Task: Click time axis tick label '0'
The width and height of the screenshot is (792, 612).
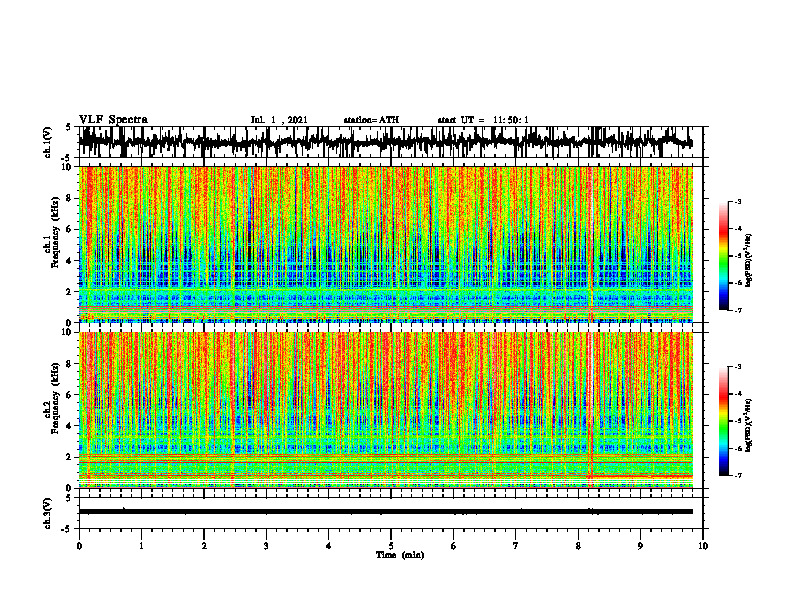Action: 79,546
